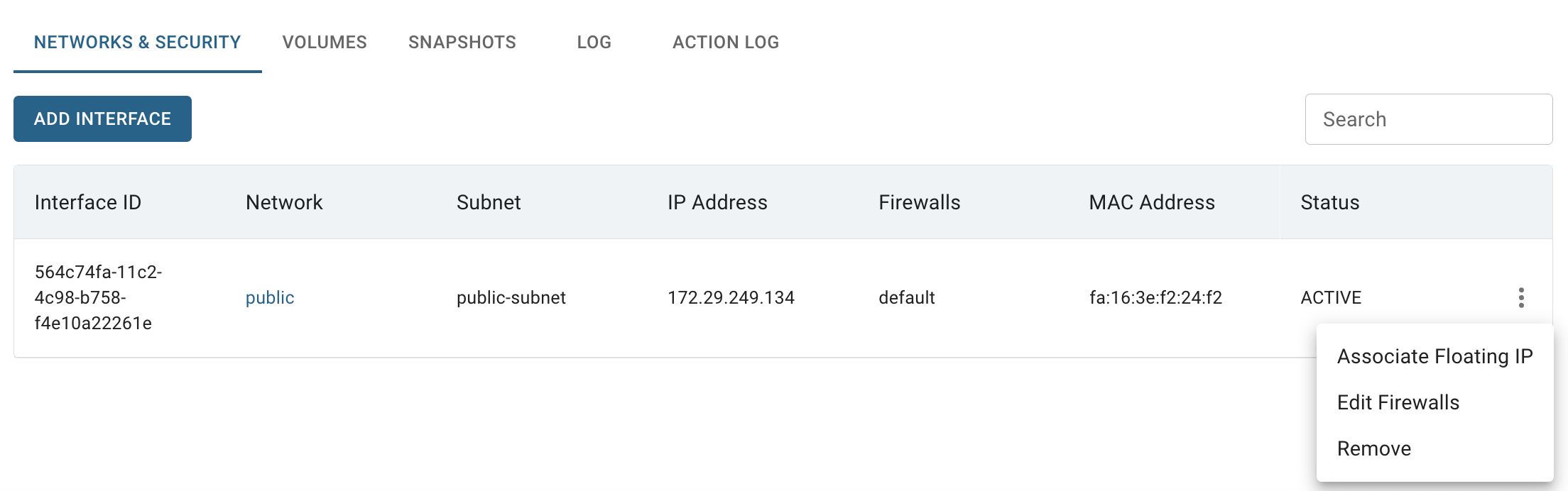Choose Associate Floating IP from menu

click(x=1434, y=356)
